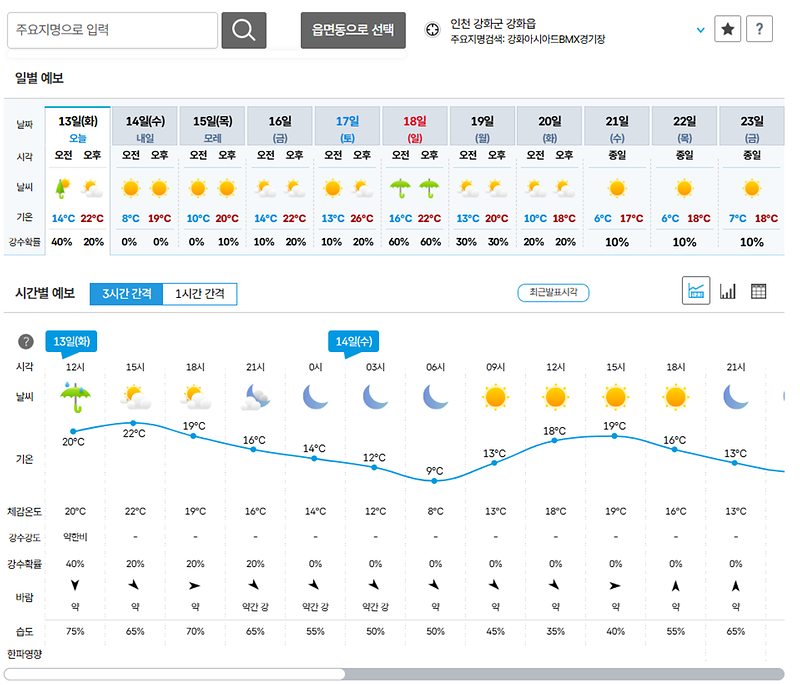This screenshot has height=685, width=800.
Task: Select the 18일(일) daily forecast tab
Action: 415,127
